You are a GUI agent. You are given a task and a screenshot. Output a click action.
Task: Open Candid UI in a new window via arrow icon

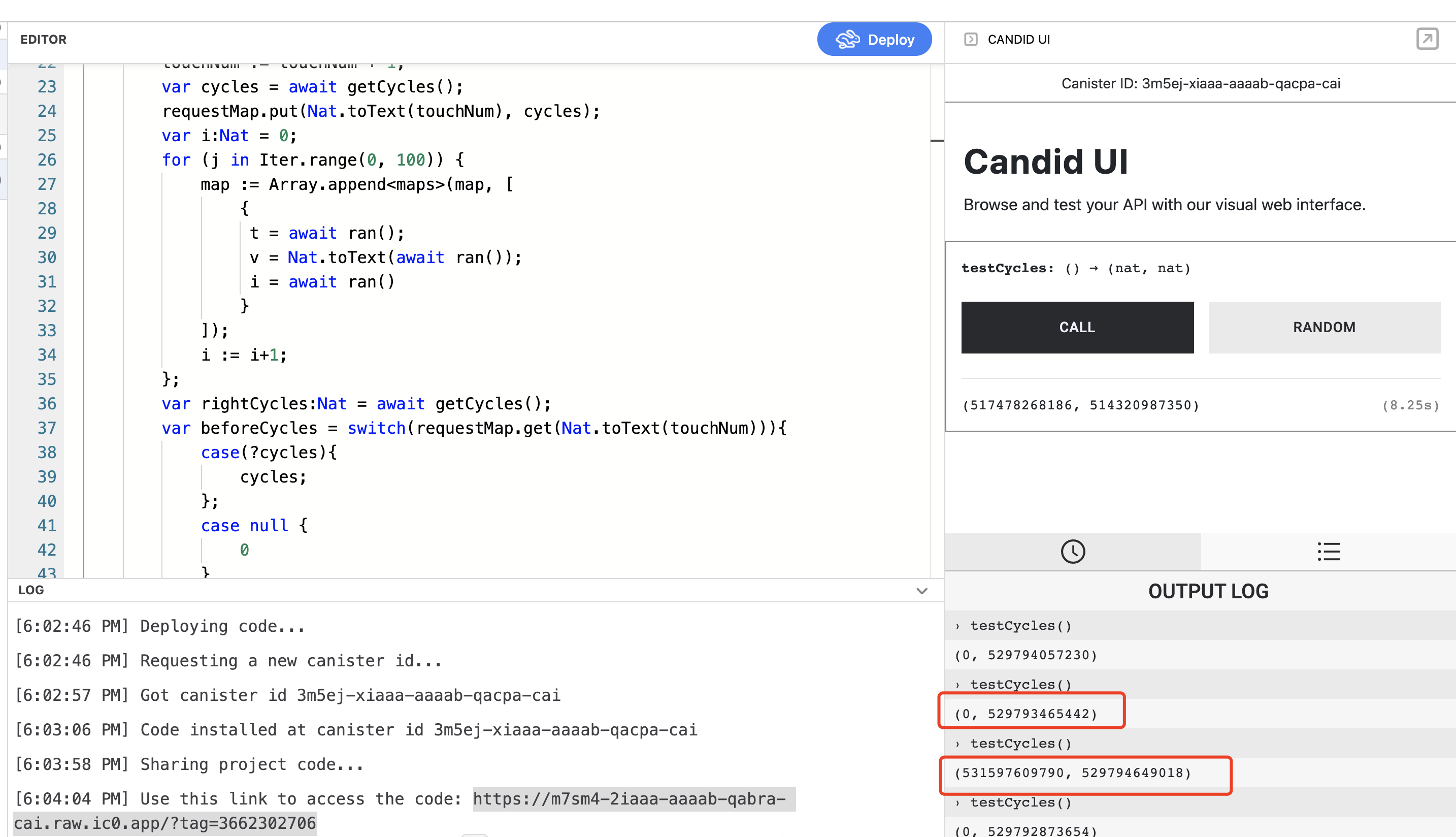pos(1427,39)
